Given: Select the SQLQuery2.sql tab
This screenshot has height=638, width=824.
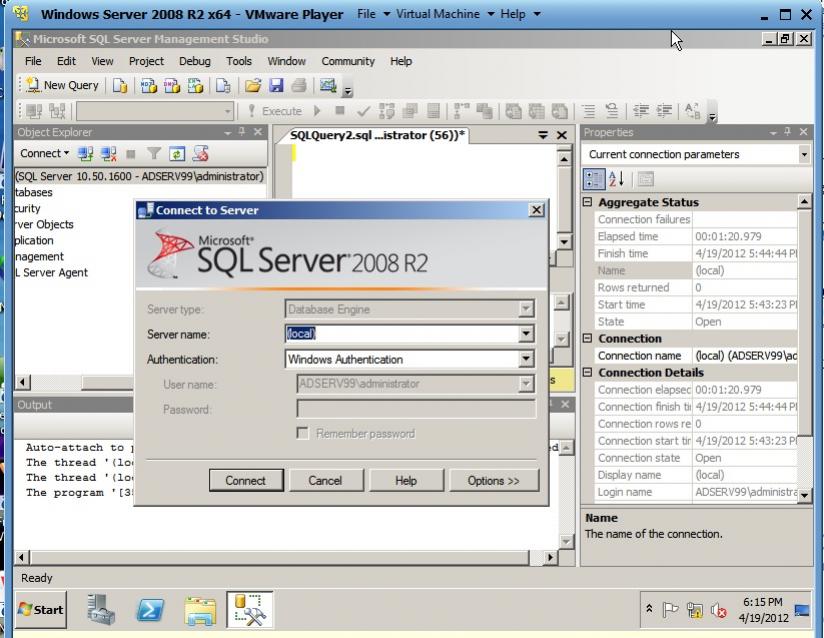Looking at the screenshot, I should [376, 135].
